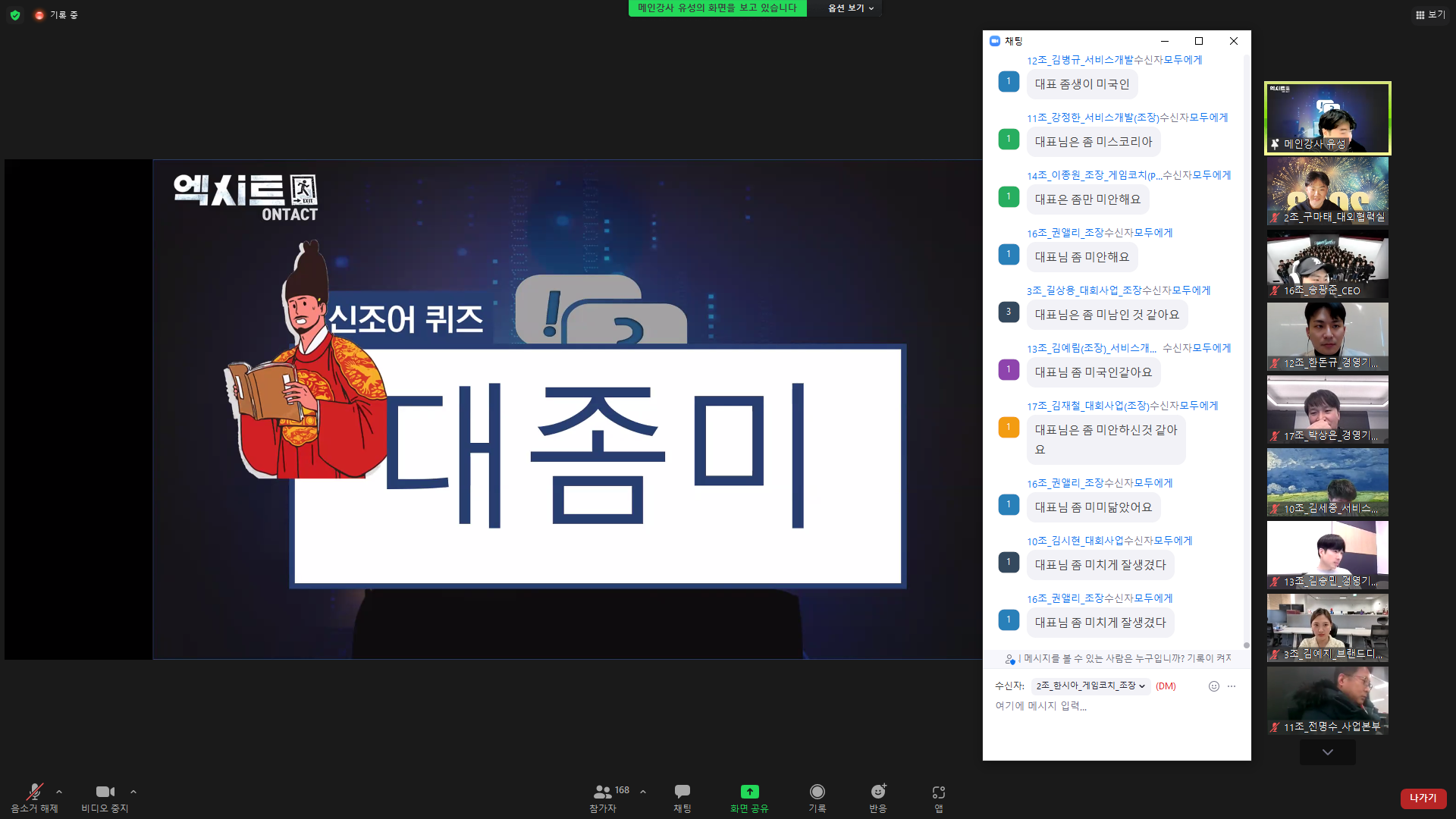Click the red 나가기 leave button
This screenshot has width=1456, height=819.
click(x=1423, y=799)
